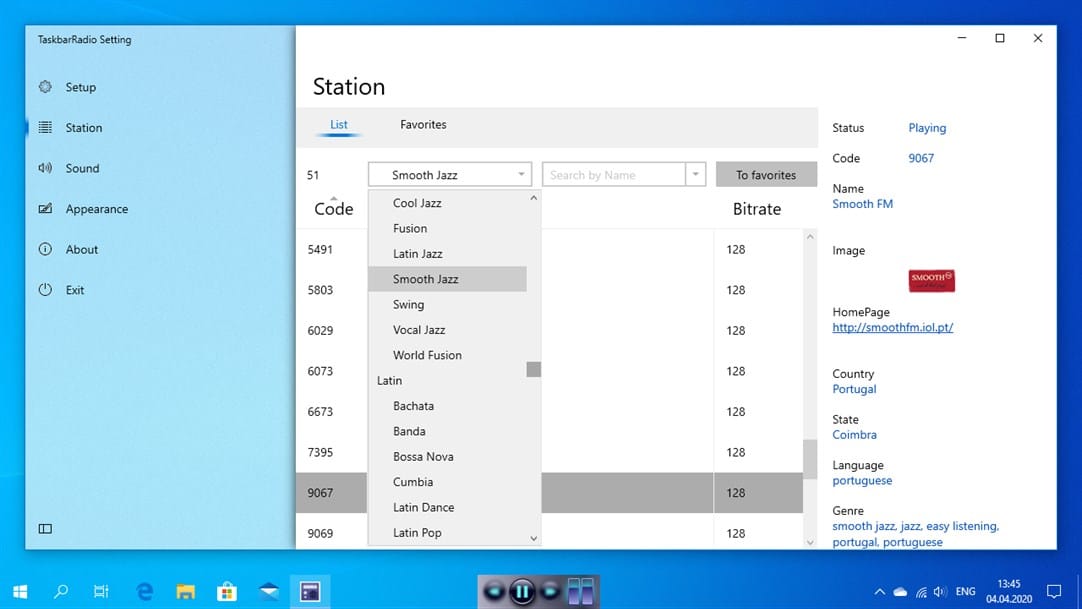Screen dimensions: 1082x609
Task: Switch to the Favorites tab
Action: click(x=422, y=124)
